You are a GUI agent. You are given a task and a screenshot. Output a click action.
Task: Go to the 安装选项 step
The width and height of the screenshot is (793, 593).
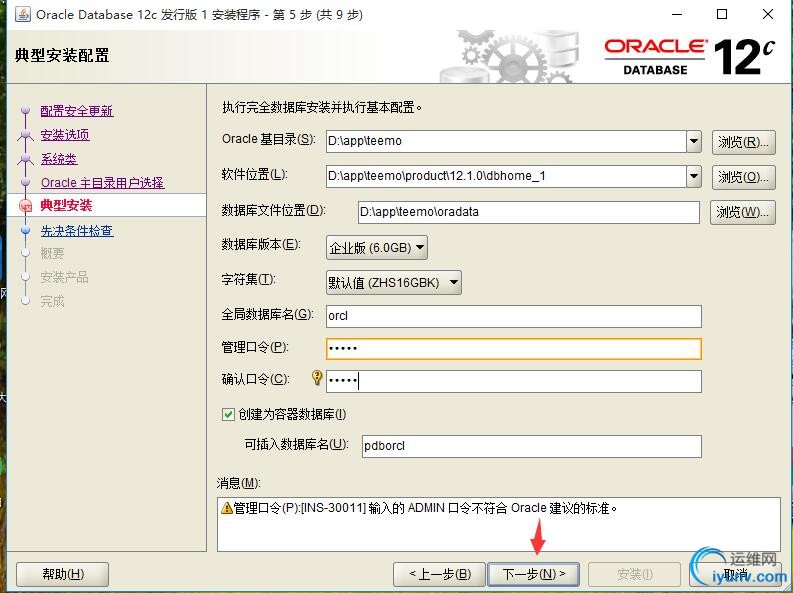pos(65,135)
